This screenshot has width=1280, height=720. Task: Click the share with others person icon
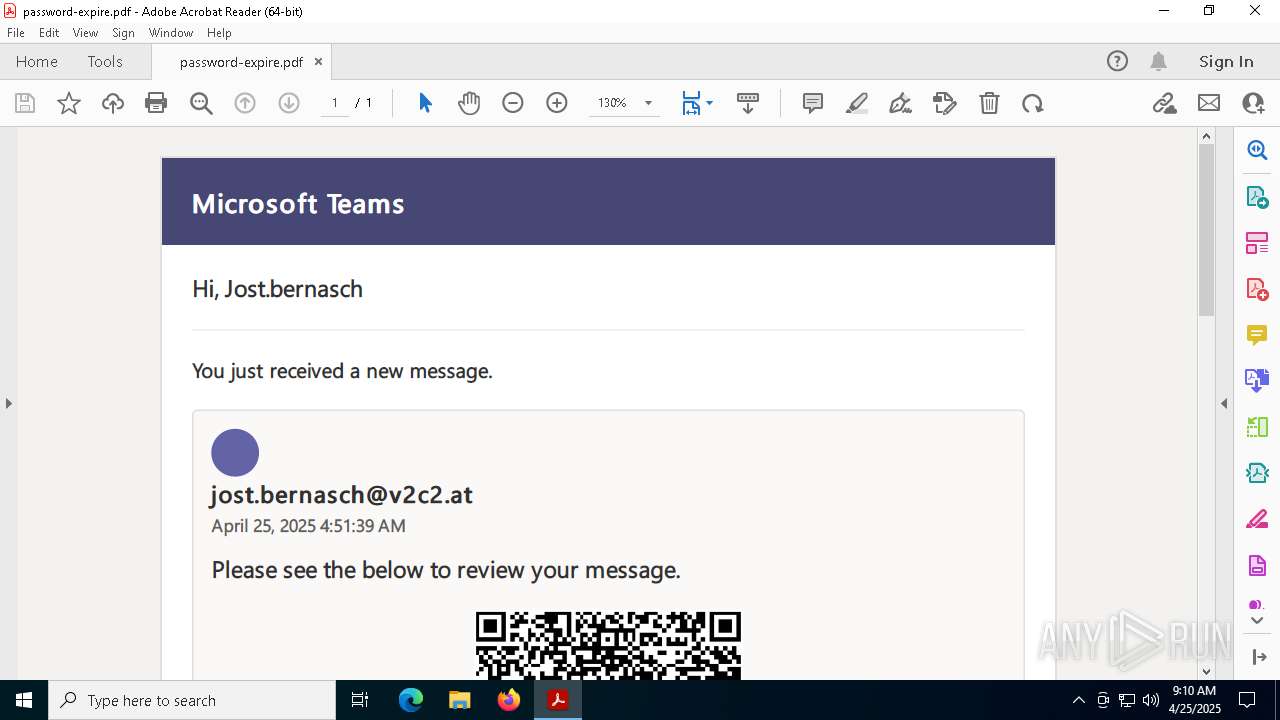pos(1253,103)
